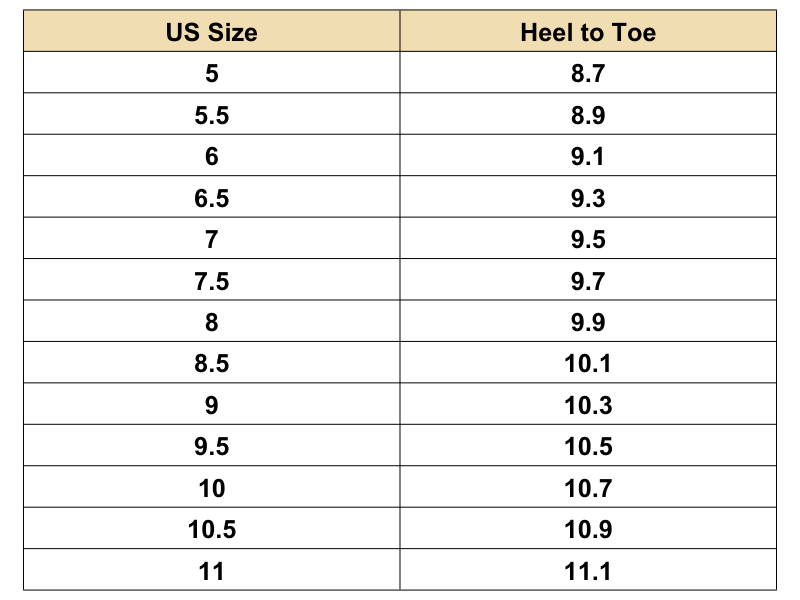Select US Size 6 cell

pyautogui.click(x=211, y=157)
